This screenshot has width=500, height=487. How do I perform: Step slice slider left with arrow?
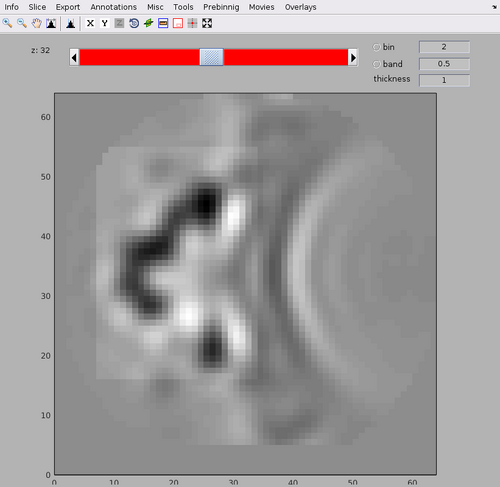(74, 58)
